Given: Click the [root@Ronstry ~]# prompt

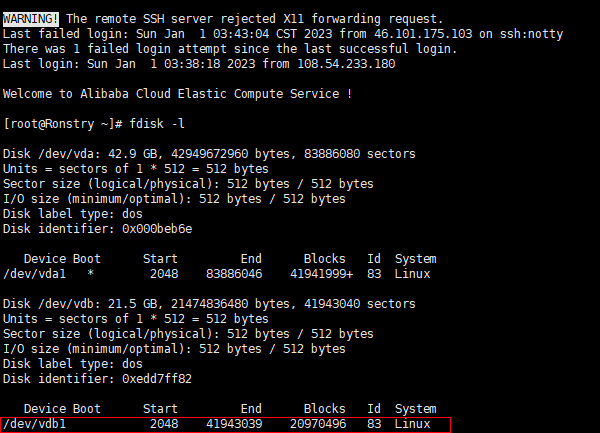Looking at the screenshot, I should click(x=62, y=124).
